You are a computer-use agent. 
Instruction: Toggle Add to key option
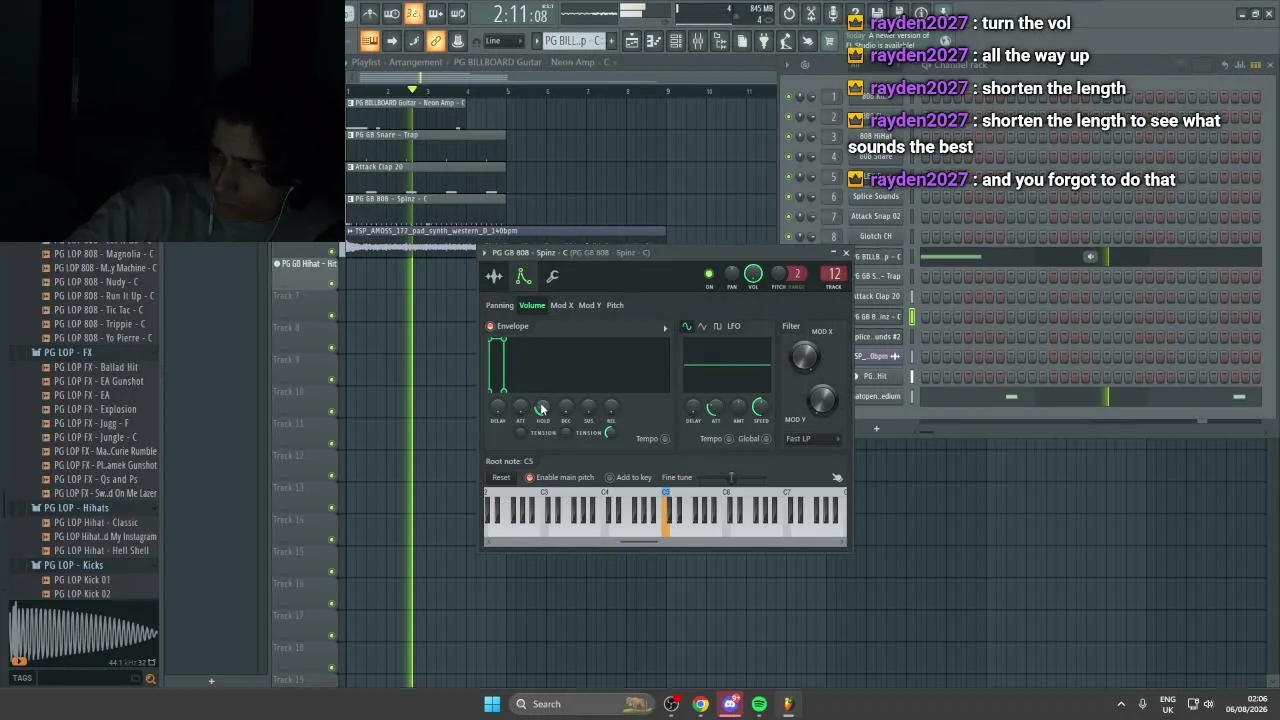click(x=609, y=478)
